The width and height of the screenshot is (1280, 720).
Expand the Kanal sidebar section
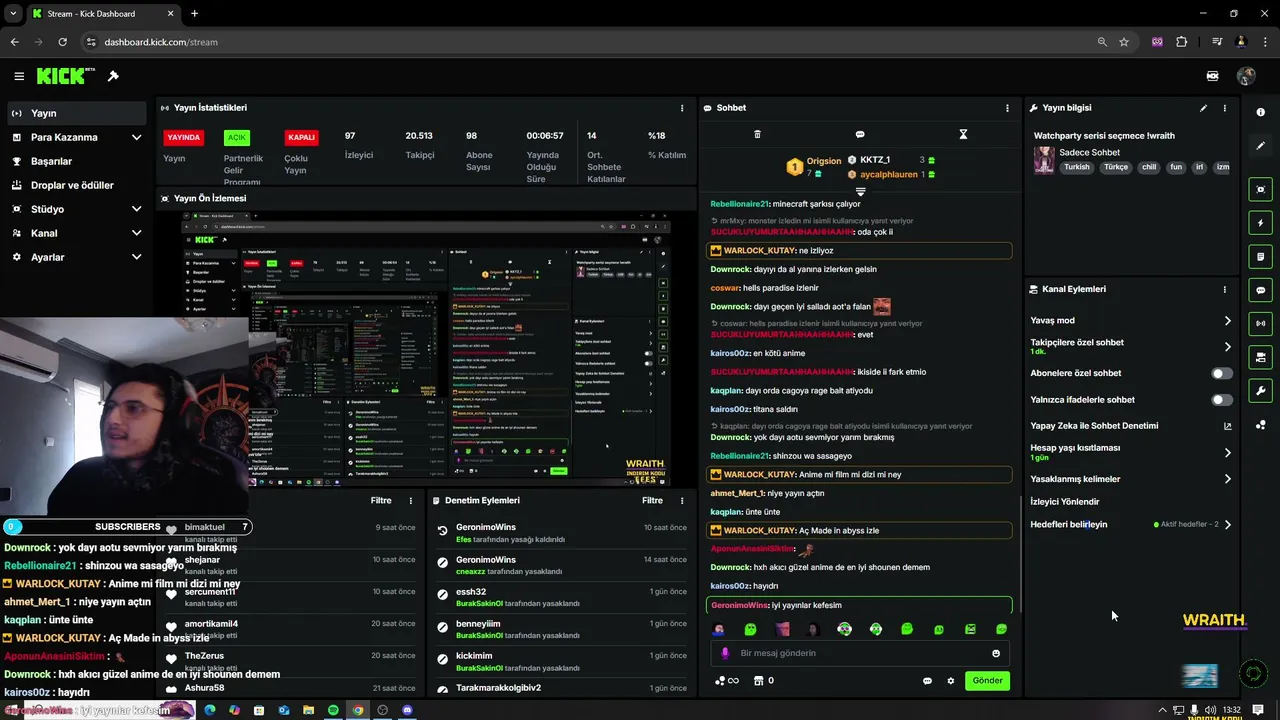tap(137, 233)
